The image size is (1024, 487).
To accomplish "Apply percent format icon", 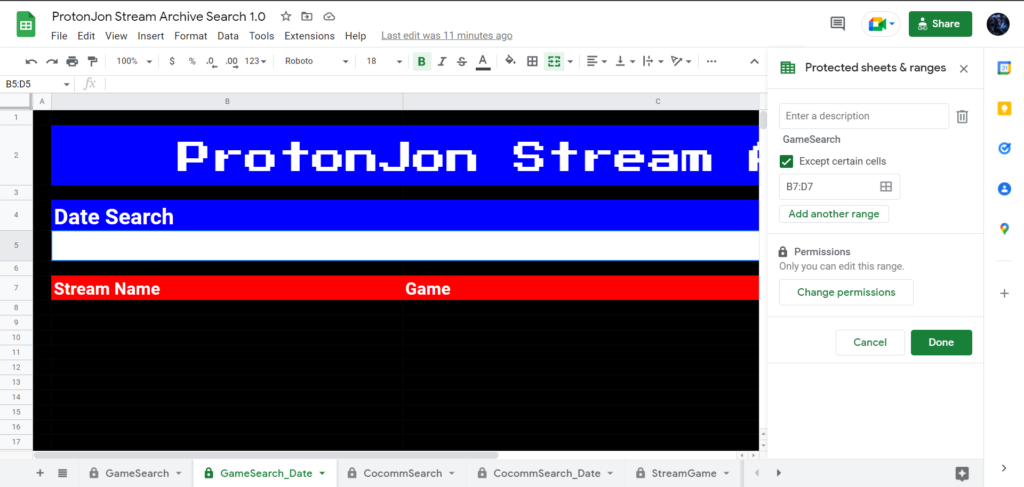I will click(192, 61).
